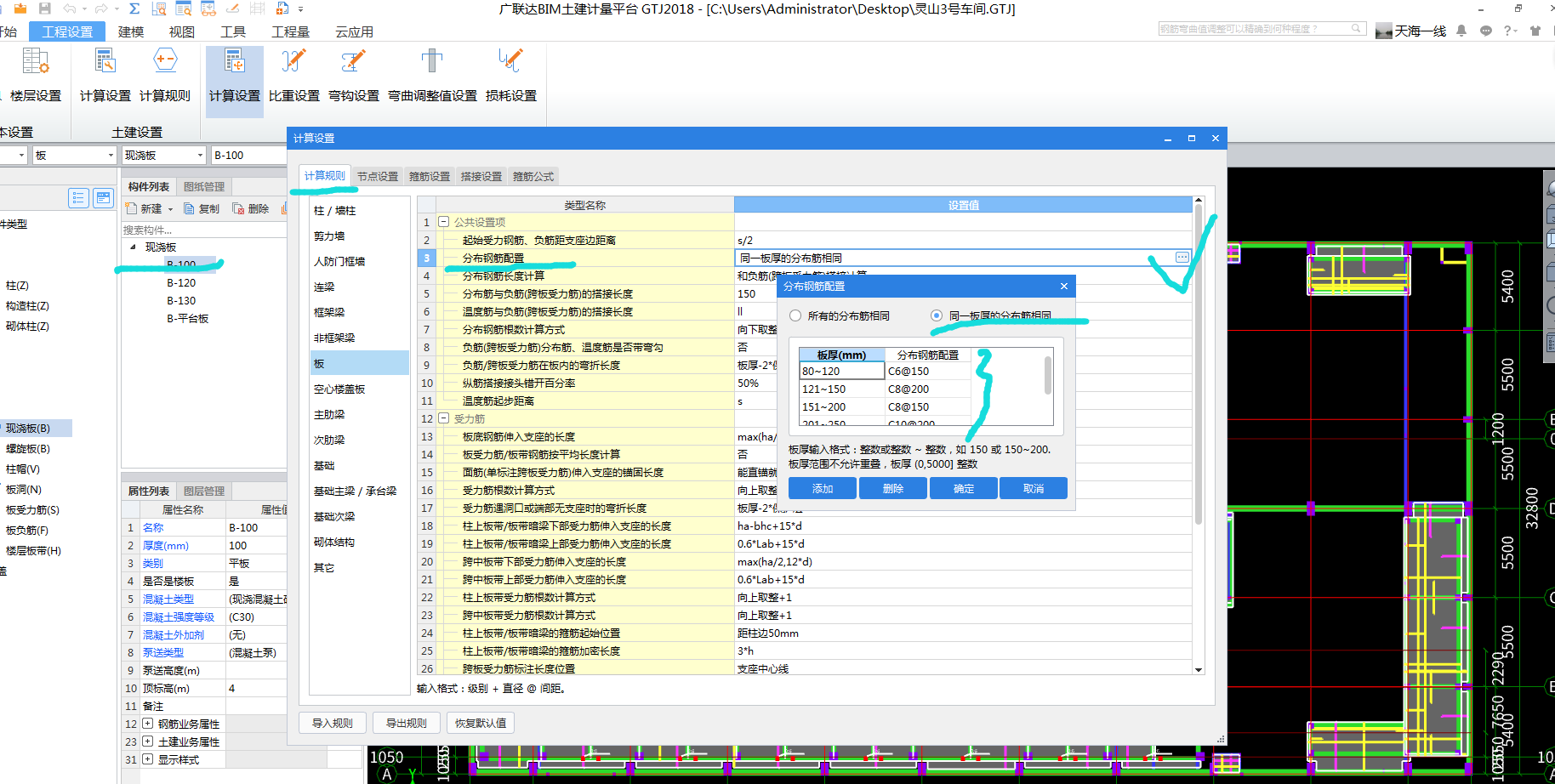Select the 同一板厚的分布筋相同 radio option
Image resolution: width=1555 pixels, height=784 pixels.
point(937,315)
